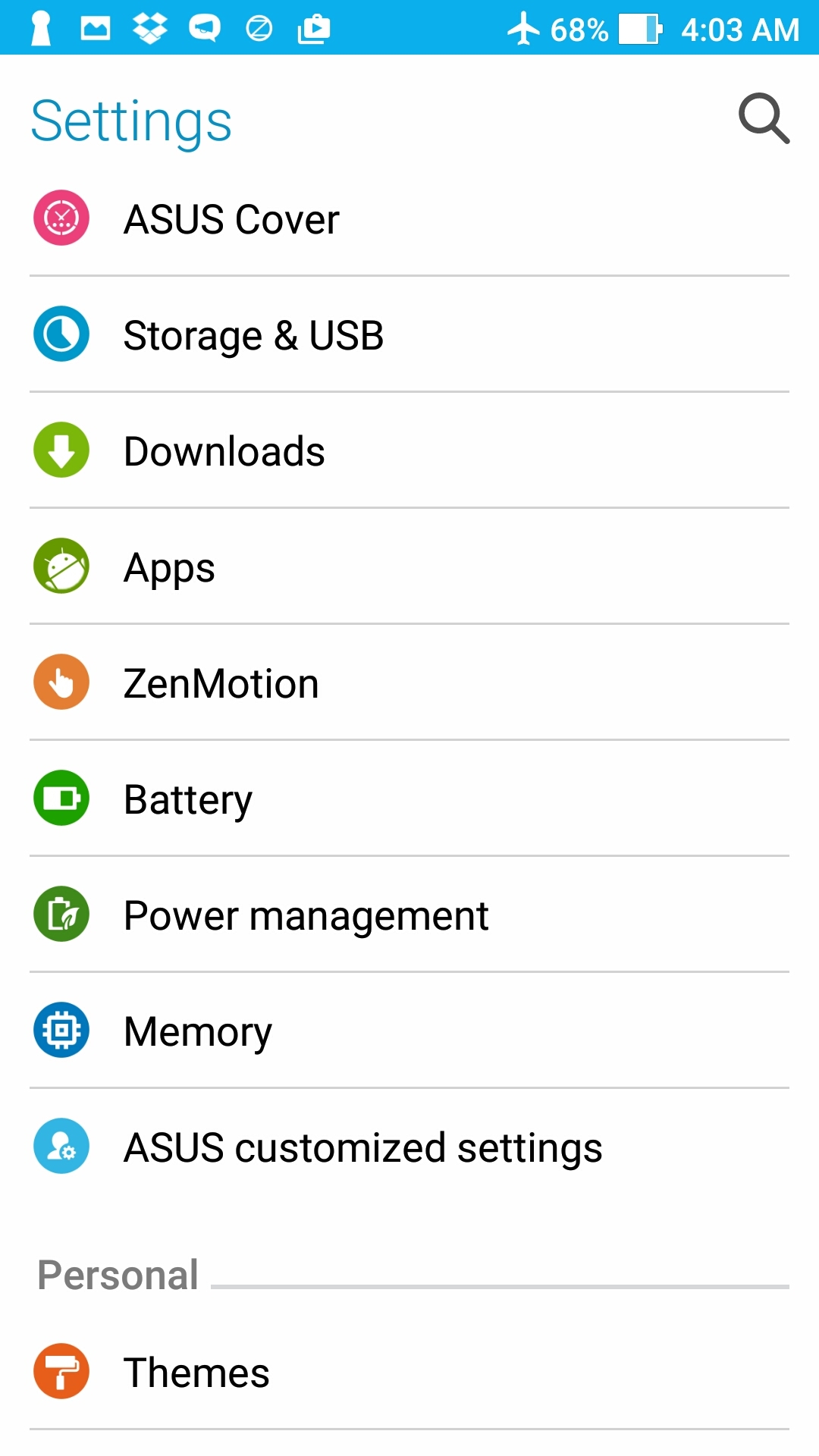Tap the orange Themes paint roller icon
The image size is (819, 1456).
point(61,1371)
